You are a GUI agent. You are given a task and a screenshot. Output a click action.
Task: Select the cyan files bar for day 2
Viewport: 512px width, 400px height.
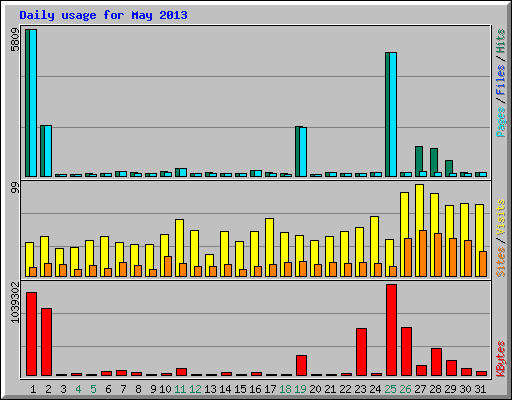click(x=48, y=151)
